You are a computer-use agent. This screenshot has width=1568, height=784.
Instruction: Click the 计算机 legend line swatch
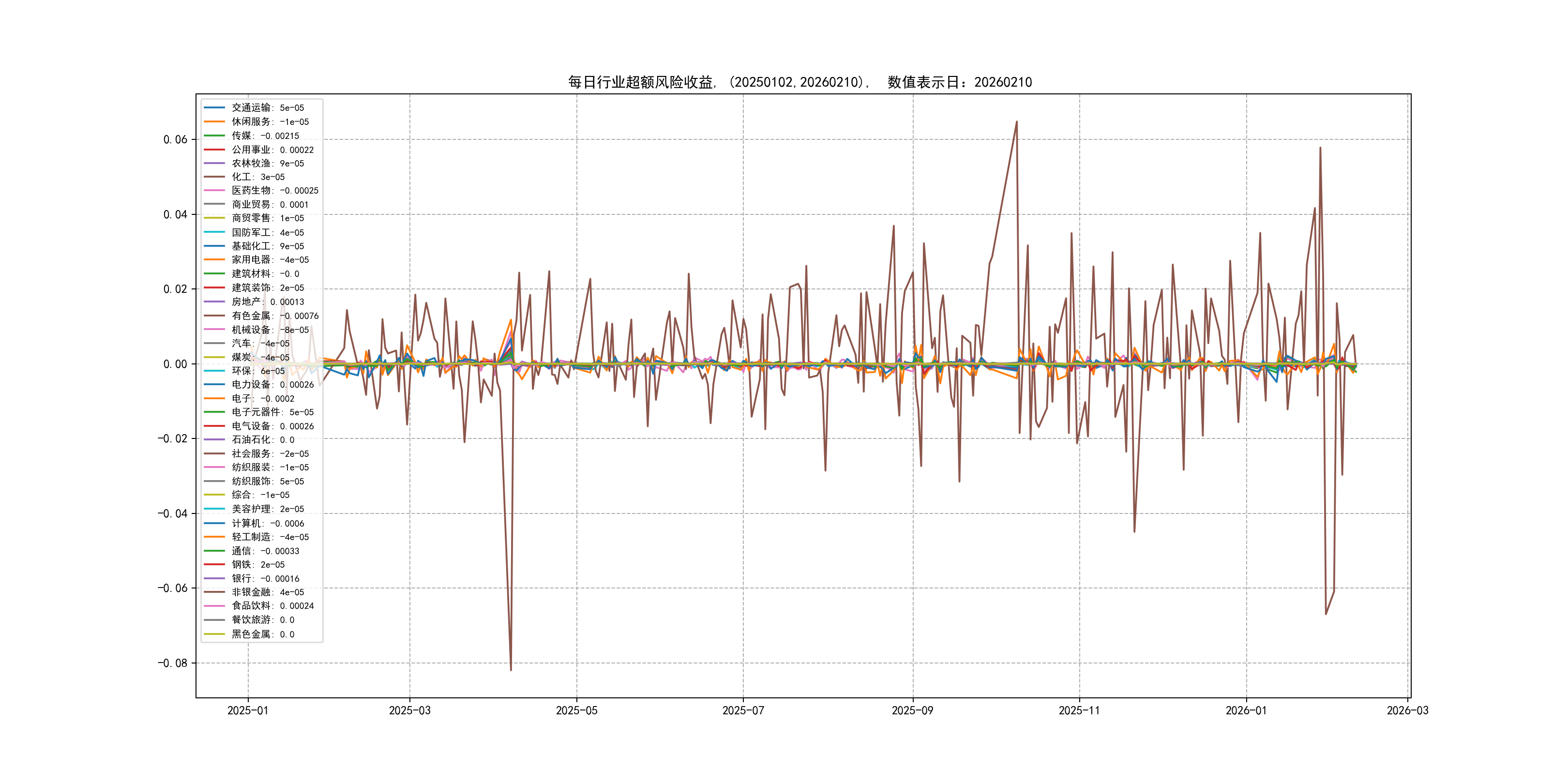(x=214, y=524)
